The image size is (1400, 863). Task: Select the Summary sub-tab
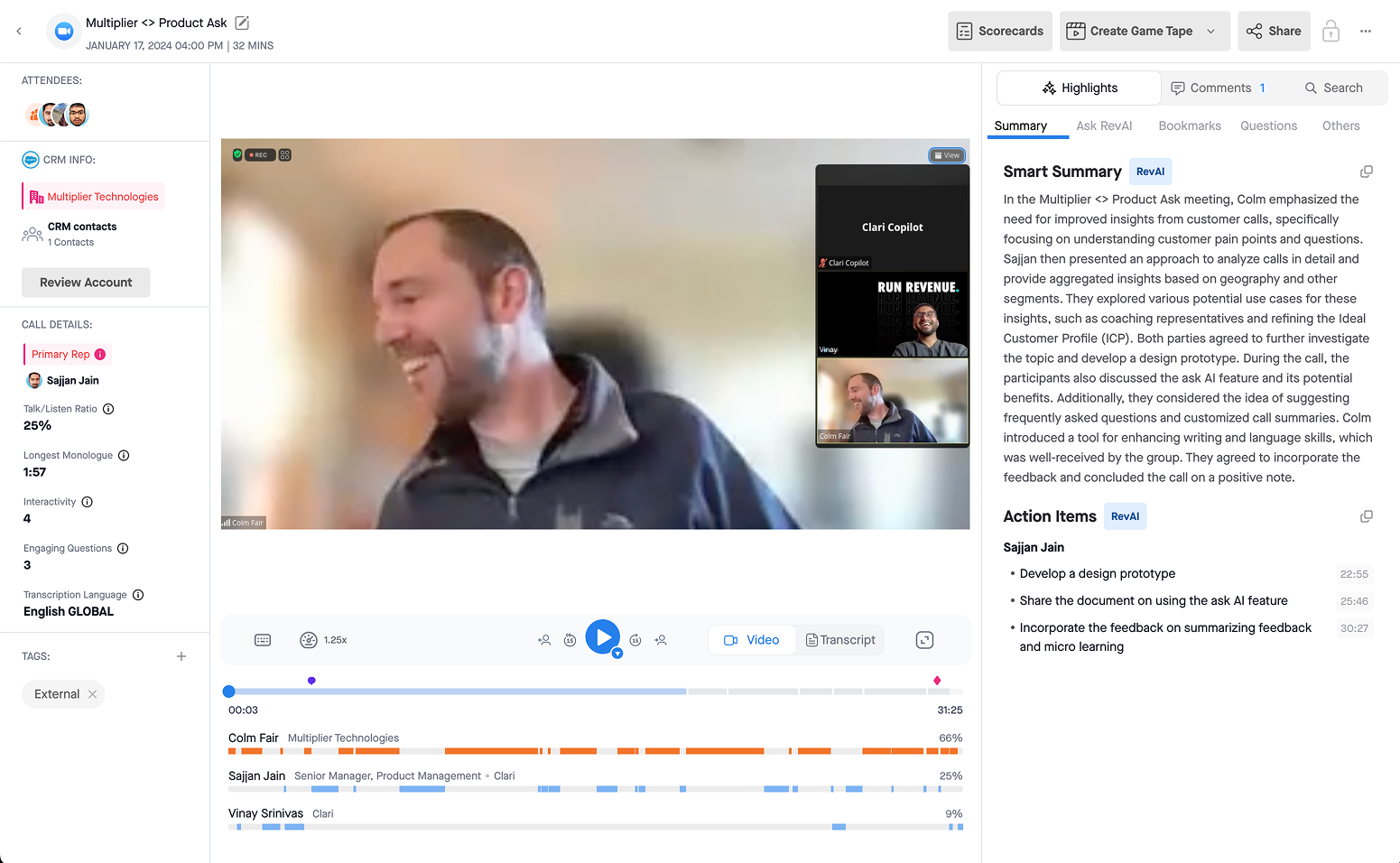(x=1021, y=125)
